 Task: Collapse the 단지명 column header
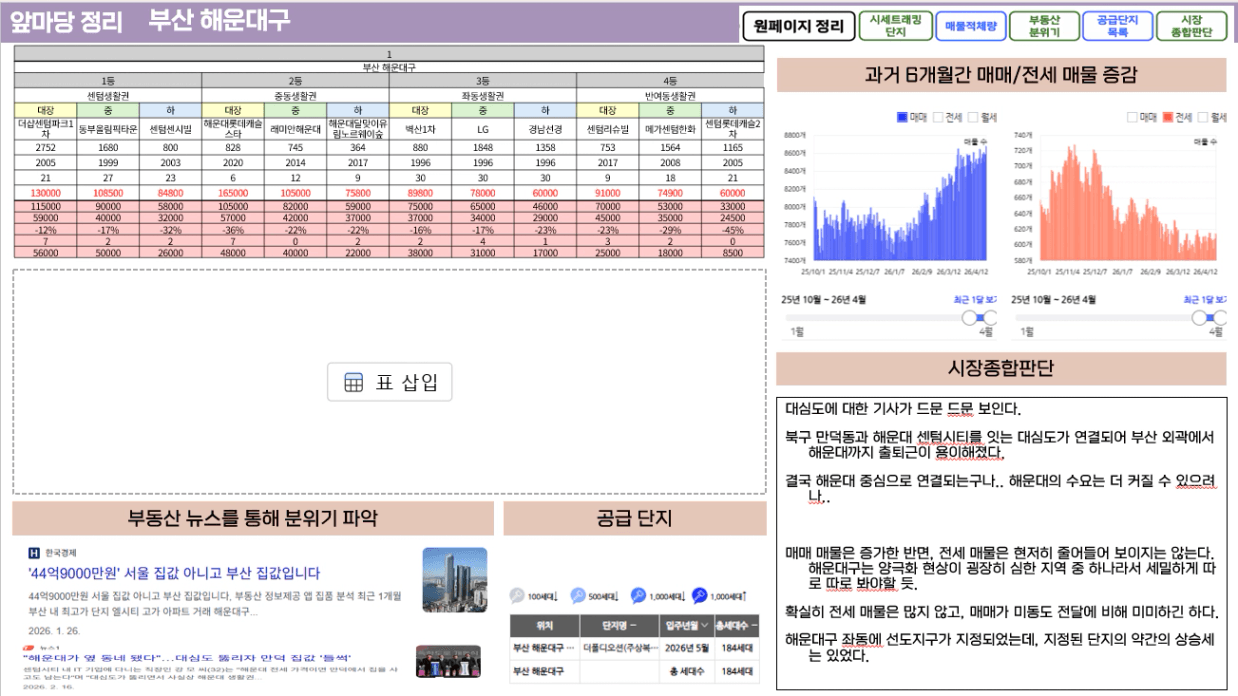(x=634, y=625)
